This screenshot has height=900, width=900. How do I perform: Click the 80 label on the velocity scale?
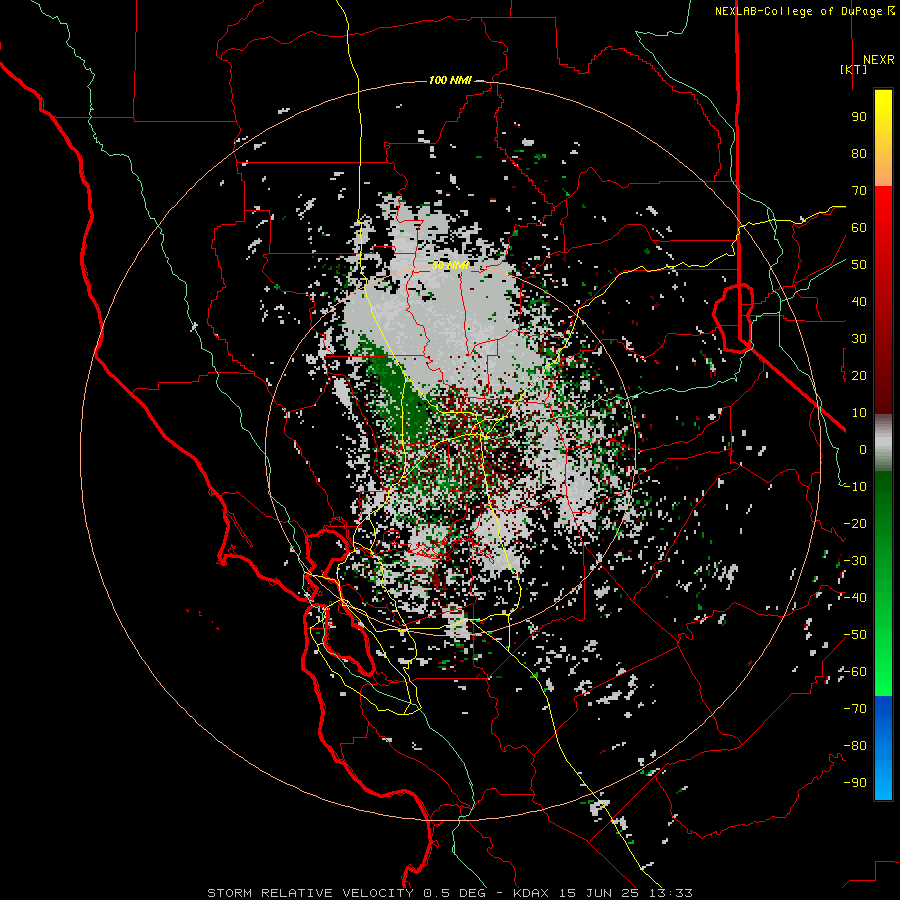pyautogui.click(x=859, y=153)
